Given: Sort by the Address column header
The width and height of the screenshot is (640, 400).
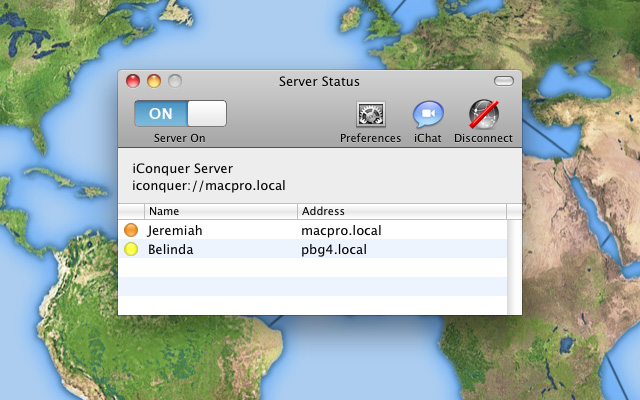Looking at the screenshot, I should click(x=402, y=211).
